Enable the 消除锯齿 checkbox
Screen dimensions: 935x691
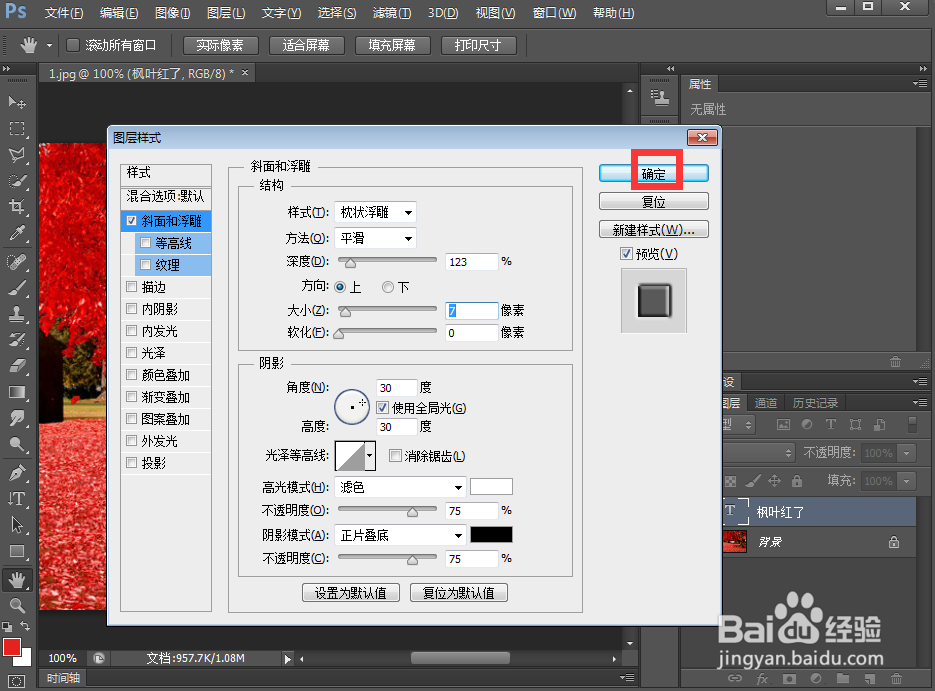pyautogui.click(x=395, y=458)
